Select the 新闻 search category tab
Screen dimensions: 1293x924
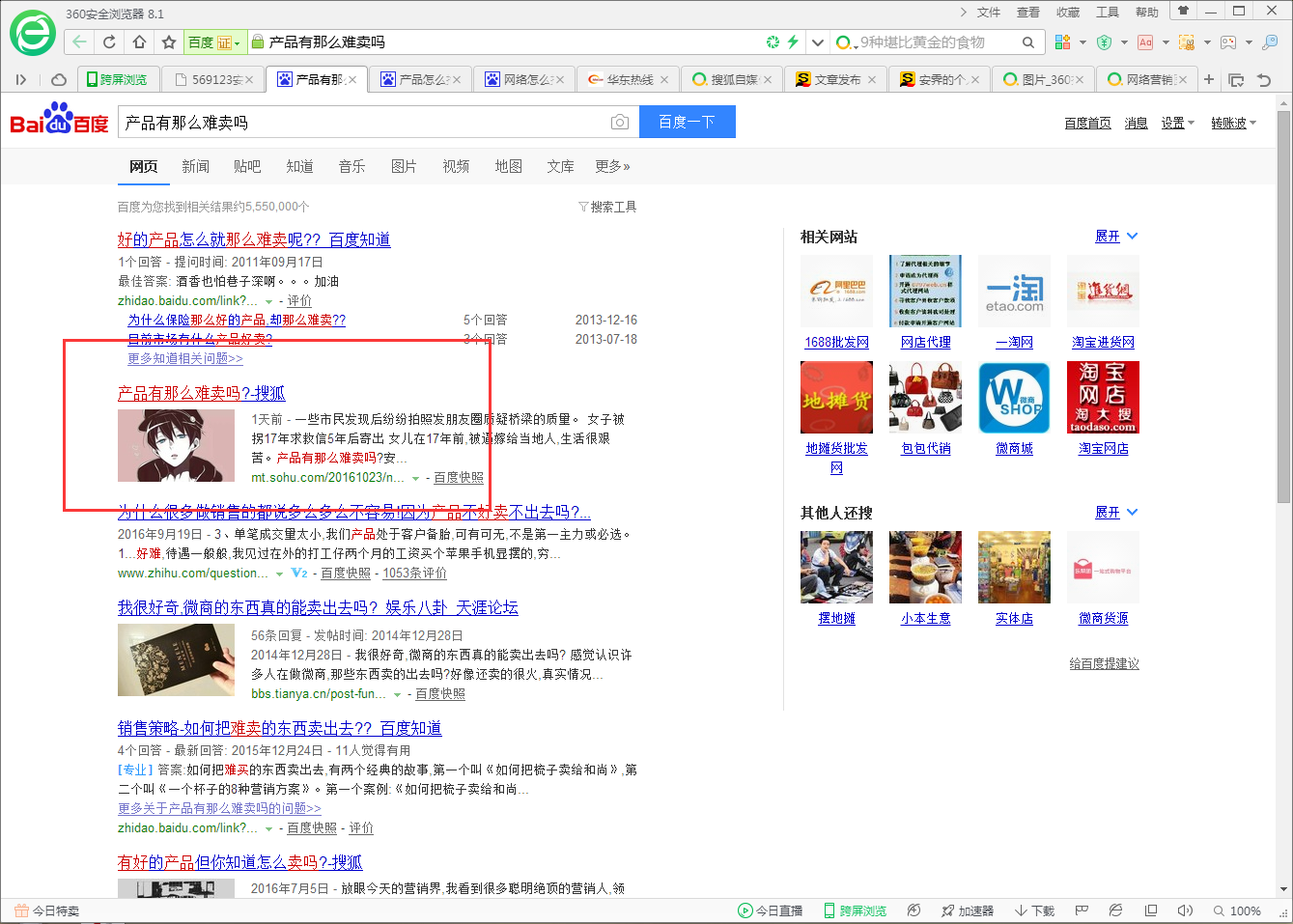[195, 166]
